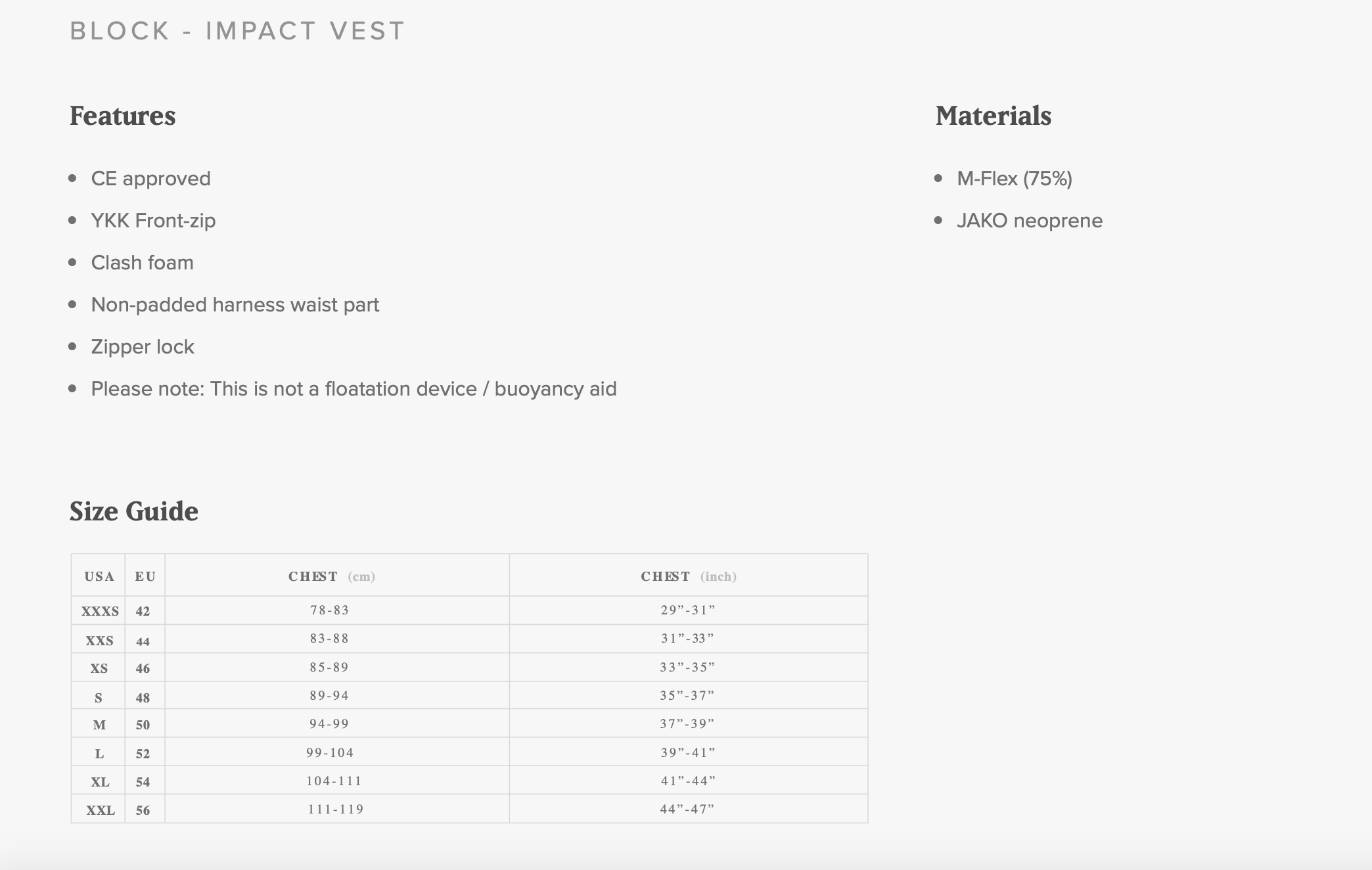Select the Clash foam list item

click(142, 263)
